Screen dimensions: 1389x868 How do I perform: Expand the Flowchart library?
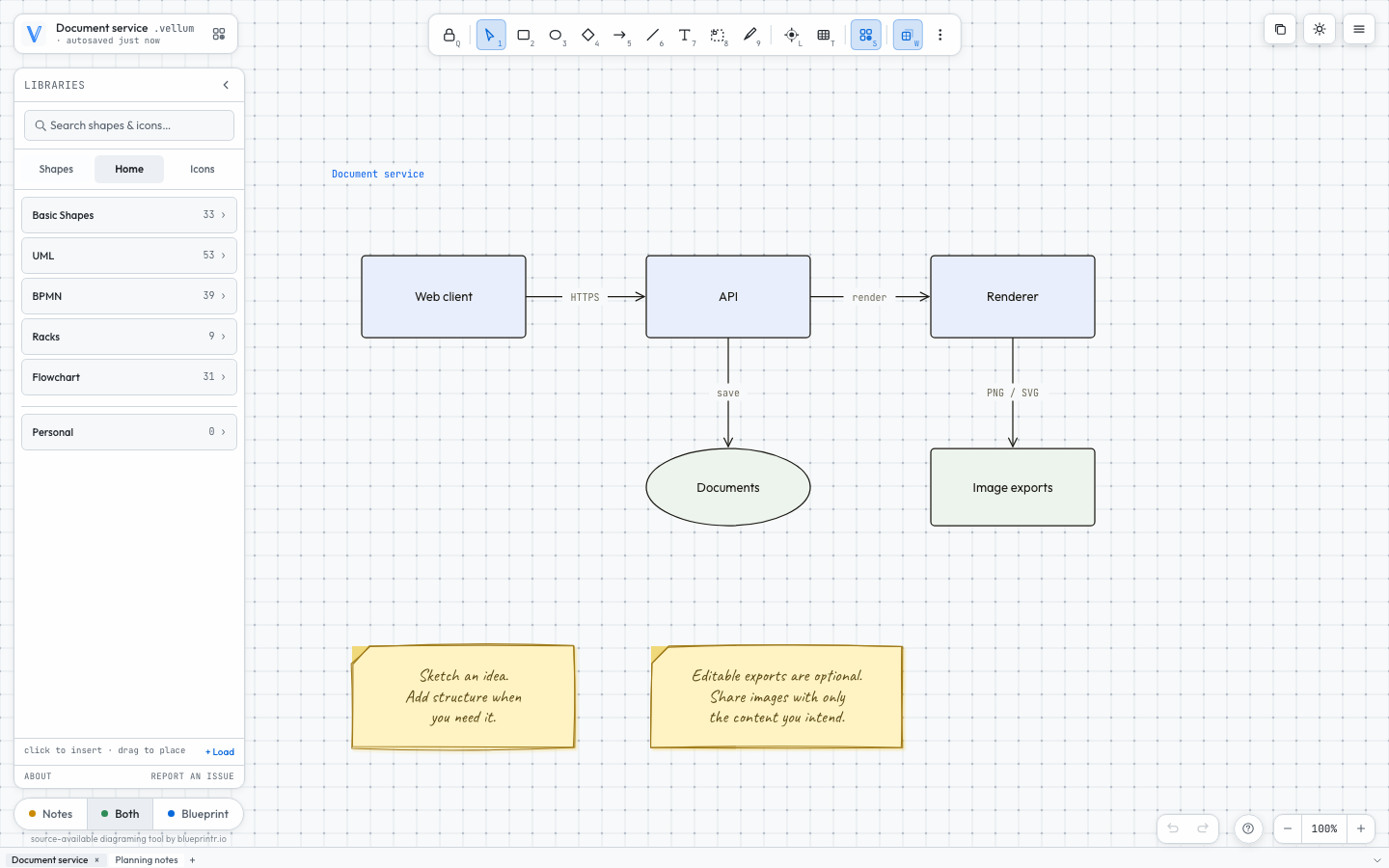pyautogui.click(x=129, y=377)
